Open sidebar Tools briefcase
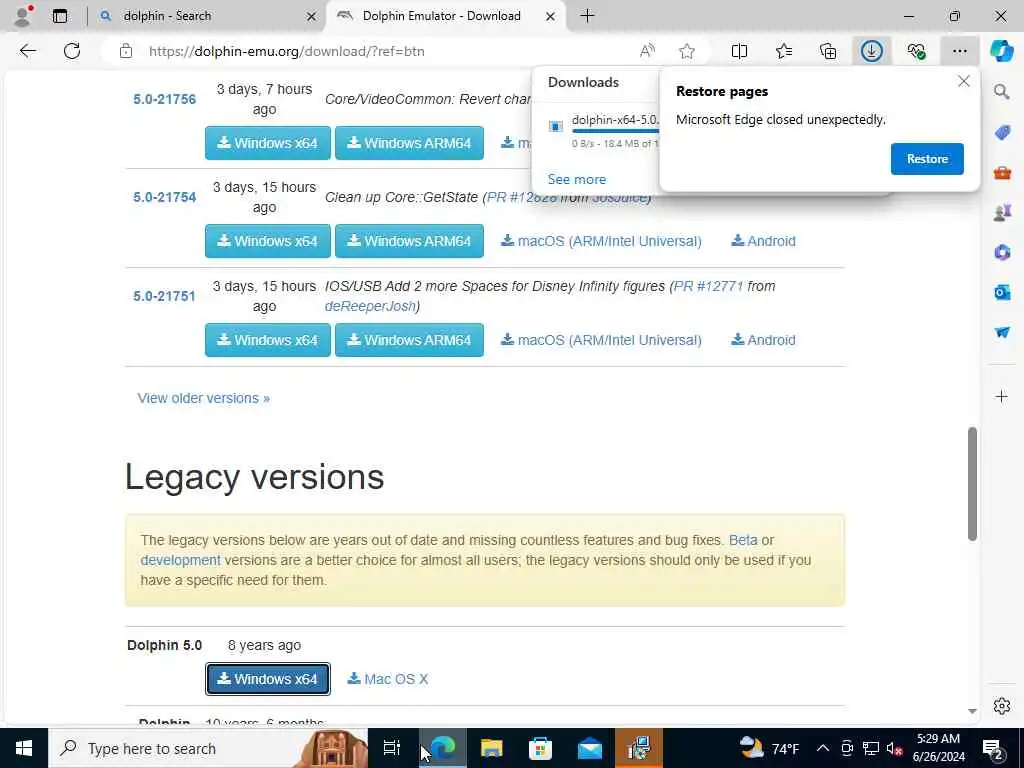 1002,173
